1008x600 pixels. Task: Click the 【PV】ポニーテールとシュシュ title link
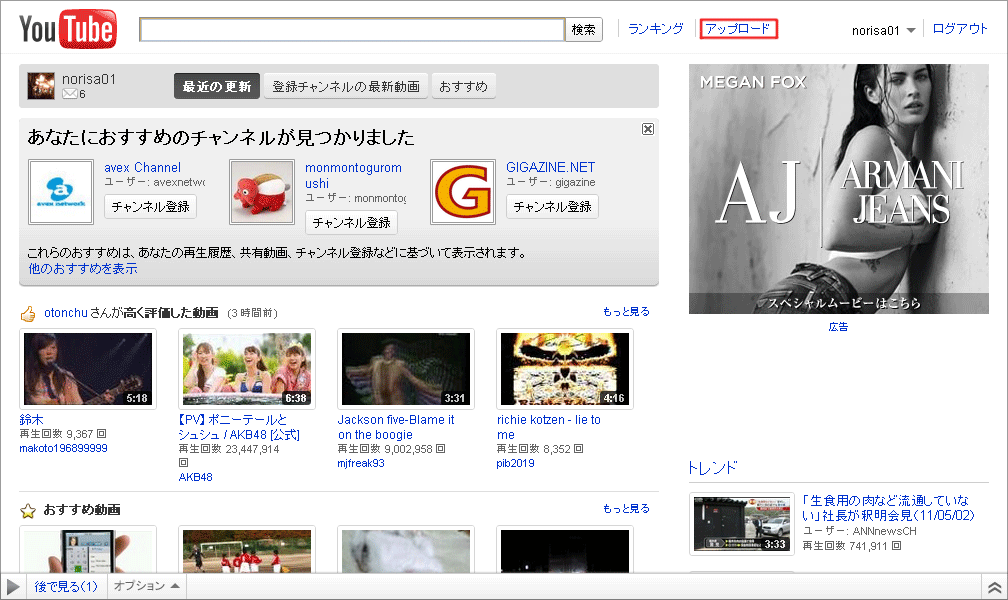[x=238, y=427]
